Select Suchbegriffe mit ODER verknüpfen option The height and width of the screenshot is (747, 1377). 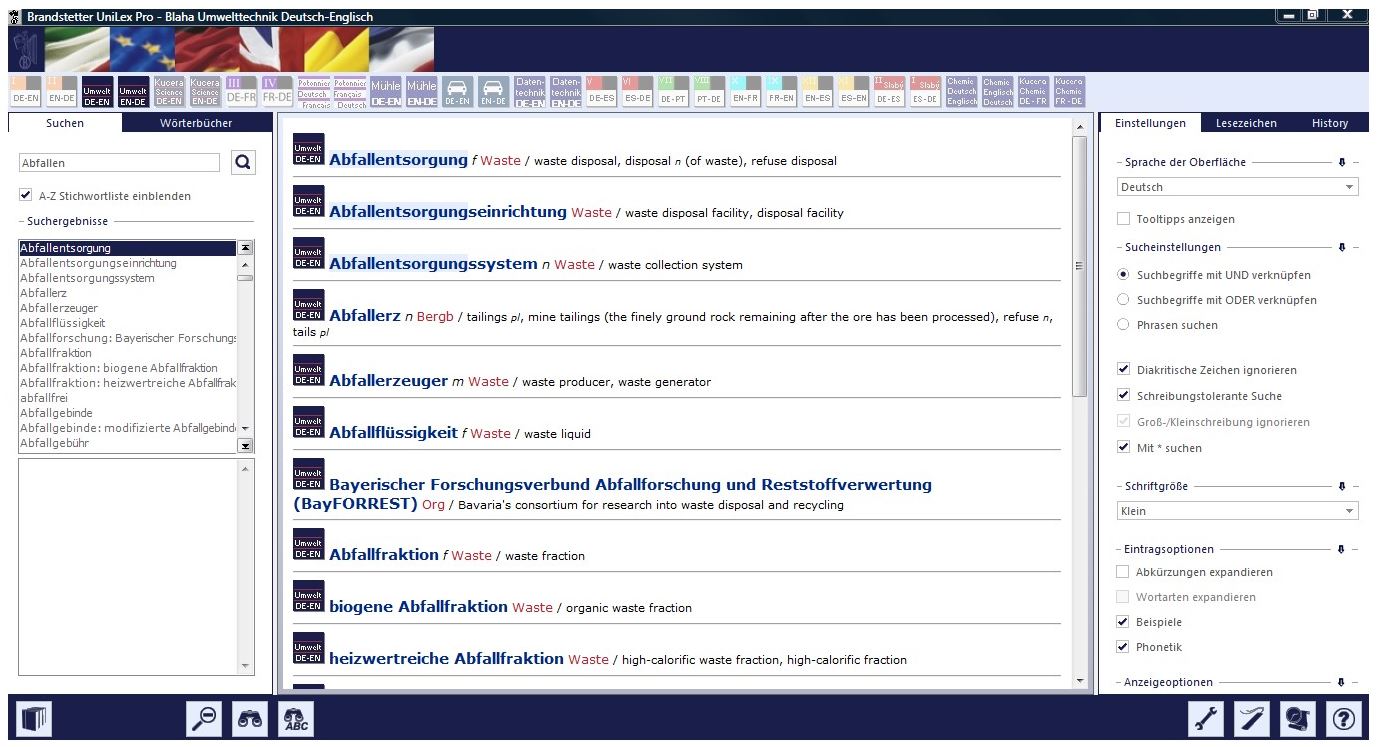click(x=1123, y=300)
